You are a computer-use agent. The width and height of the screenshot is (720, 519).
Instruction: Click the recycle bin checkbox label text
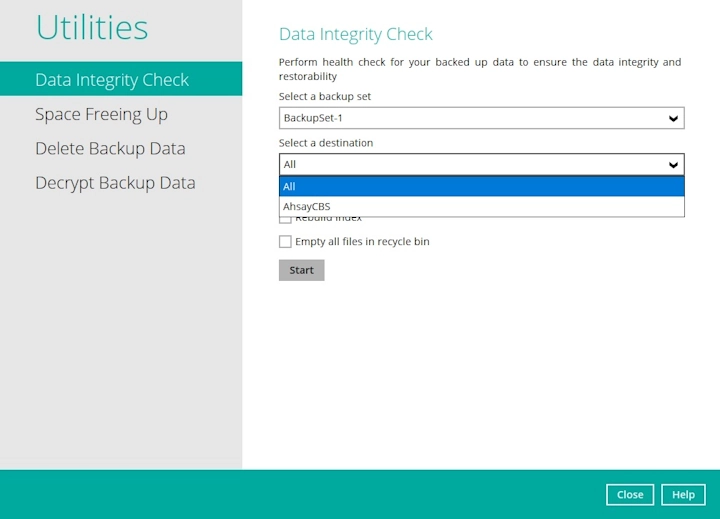coord(362,242)
